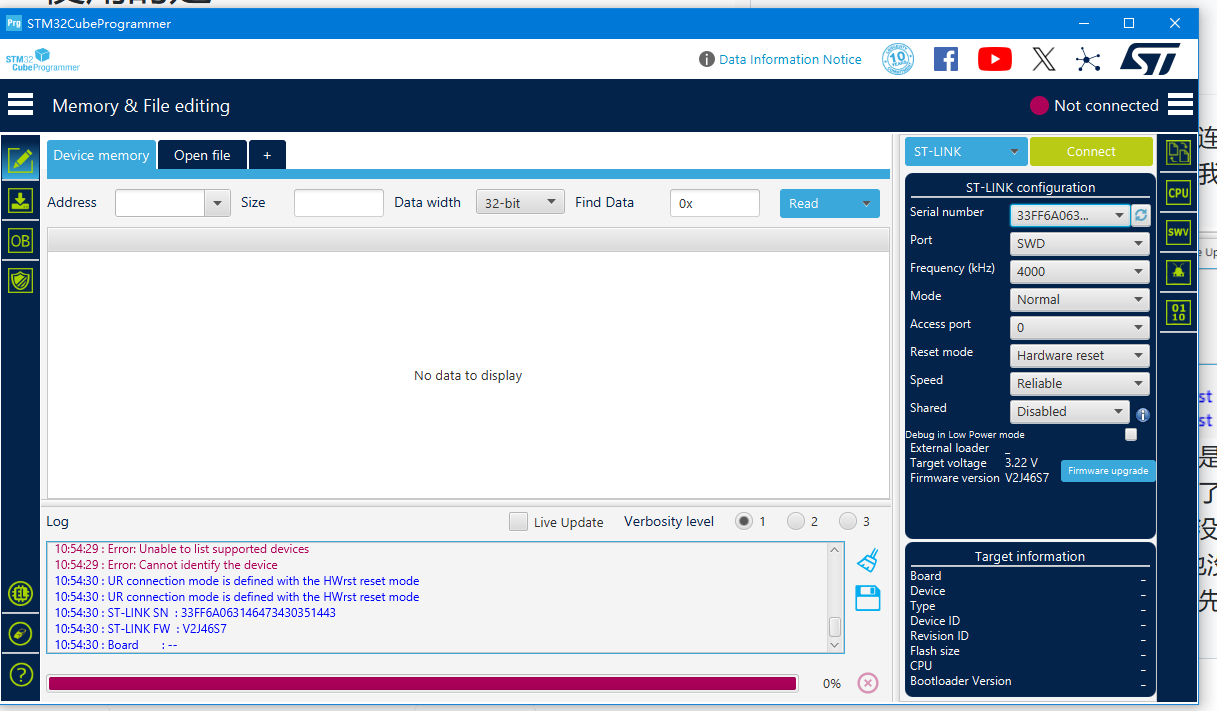
Task: Open CPU panel icon on right sidebar
Action: click(1179, 192)
